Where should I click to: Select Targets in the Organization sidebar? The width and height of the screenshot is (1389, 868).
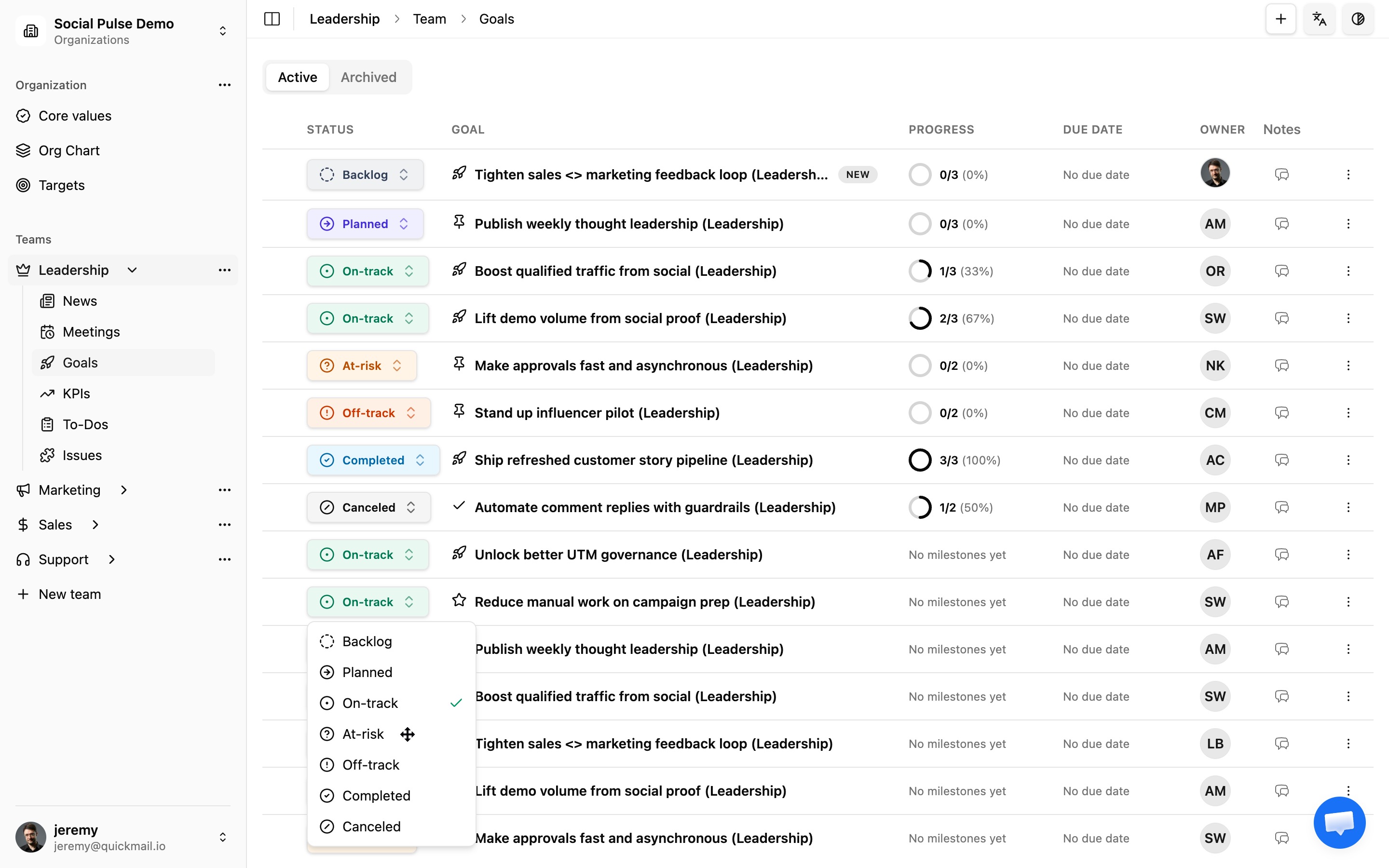click(x=61, y=185)
